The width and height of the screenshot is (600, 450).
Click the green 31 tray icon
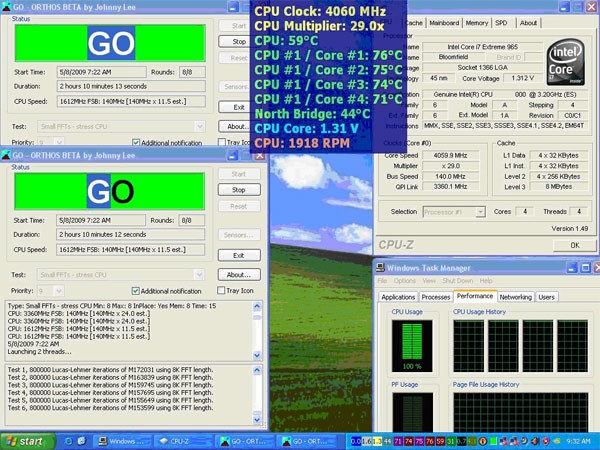[451, 442]
